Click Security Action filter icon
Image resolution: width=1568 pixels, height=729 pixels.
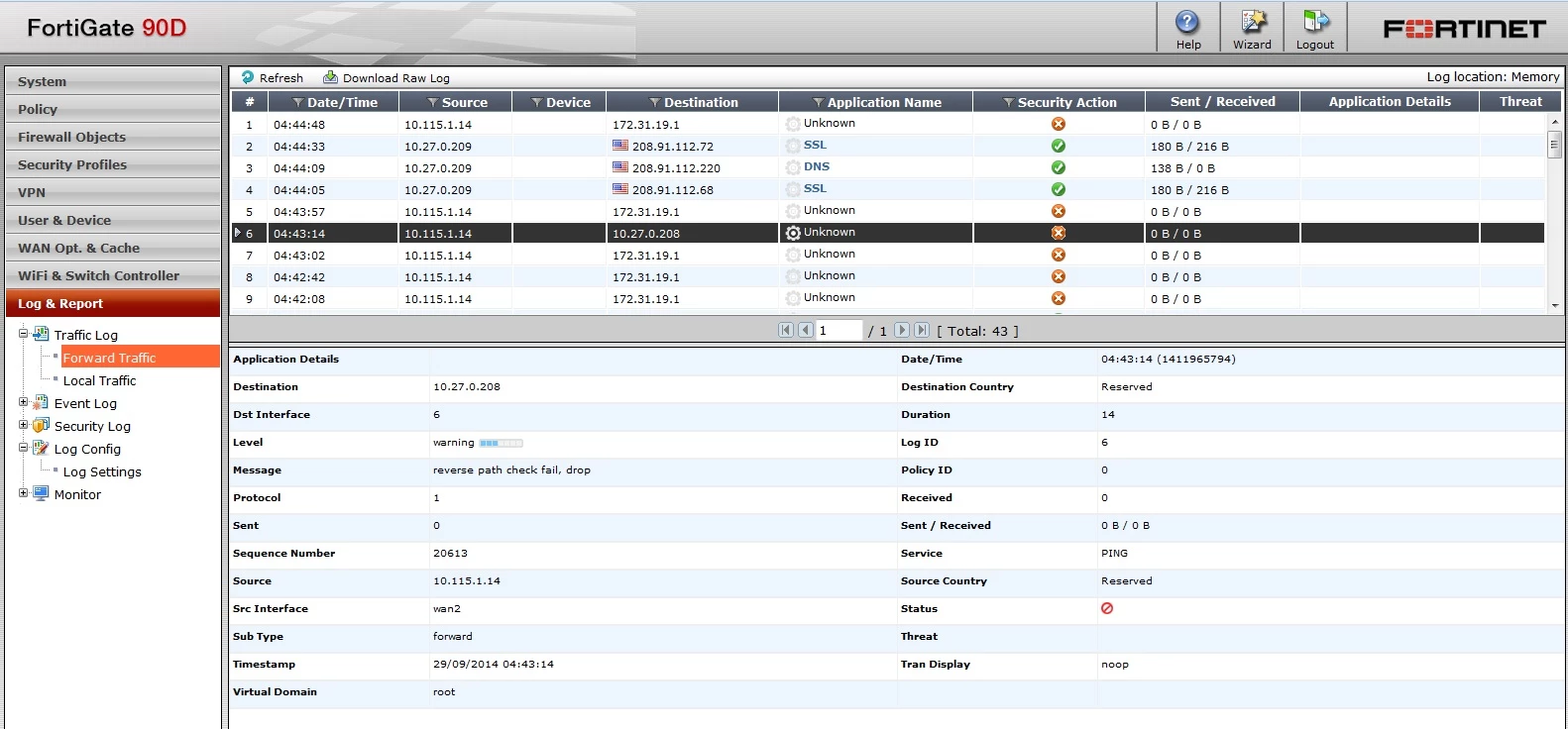1008,102
